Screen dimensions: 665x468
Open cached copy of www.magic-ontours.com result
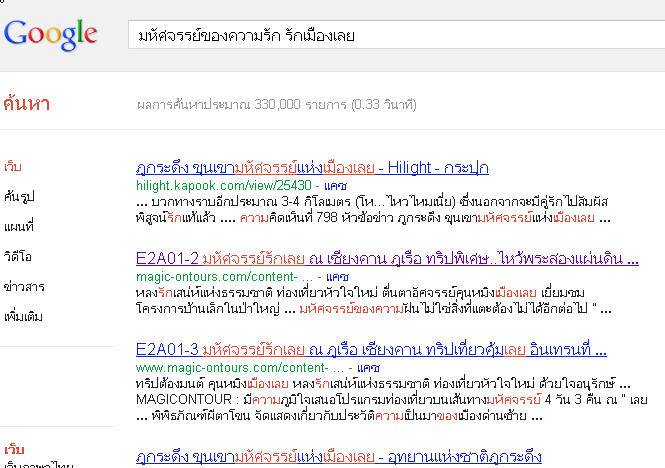tap(368, 368)
